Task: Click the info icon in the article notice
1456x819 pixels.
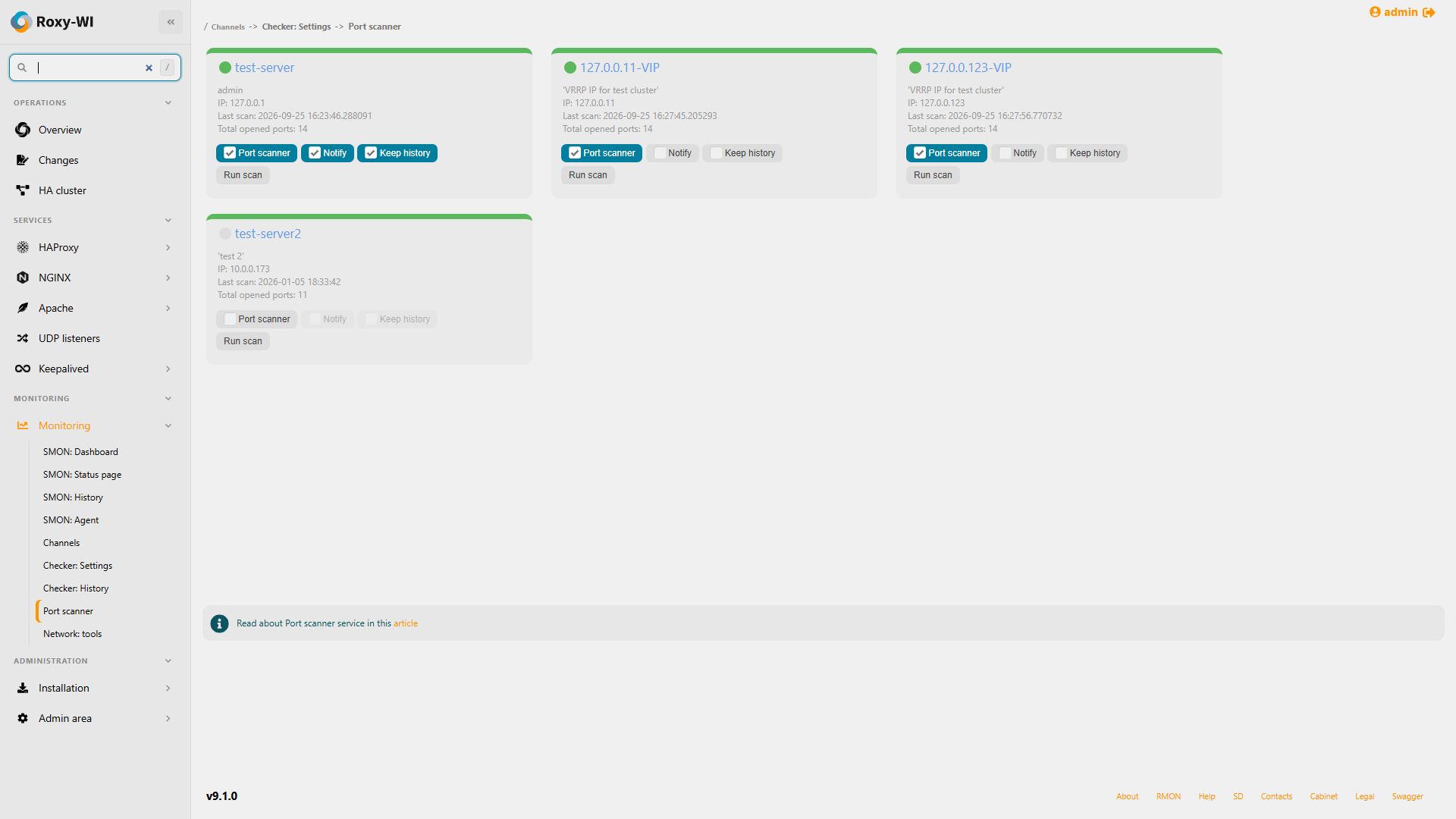Action: [219, 623]
